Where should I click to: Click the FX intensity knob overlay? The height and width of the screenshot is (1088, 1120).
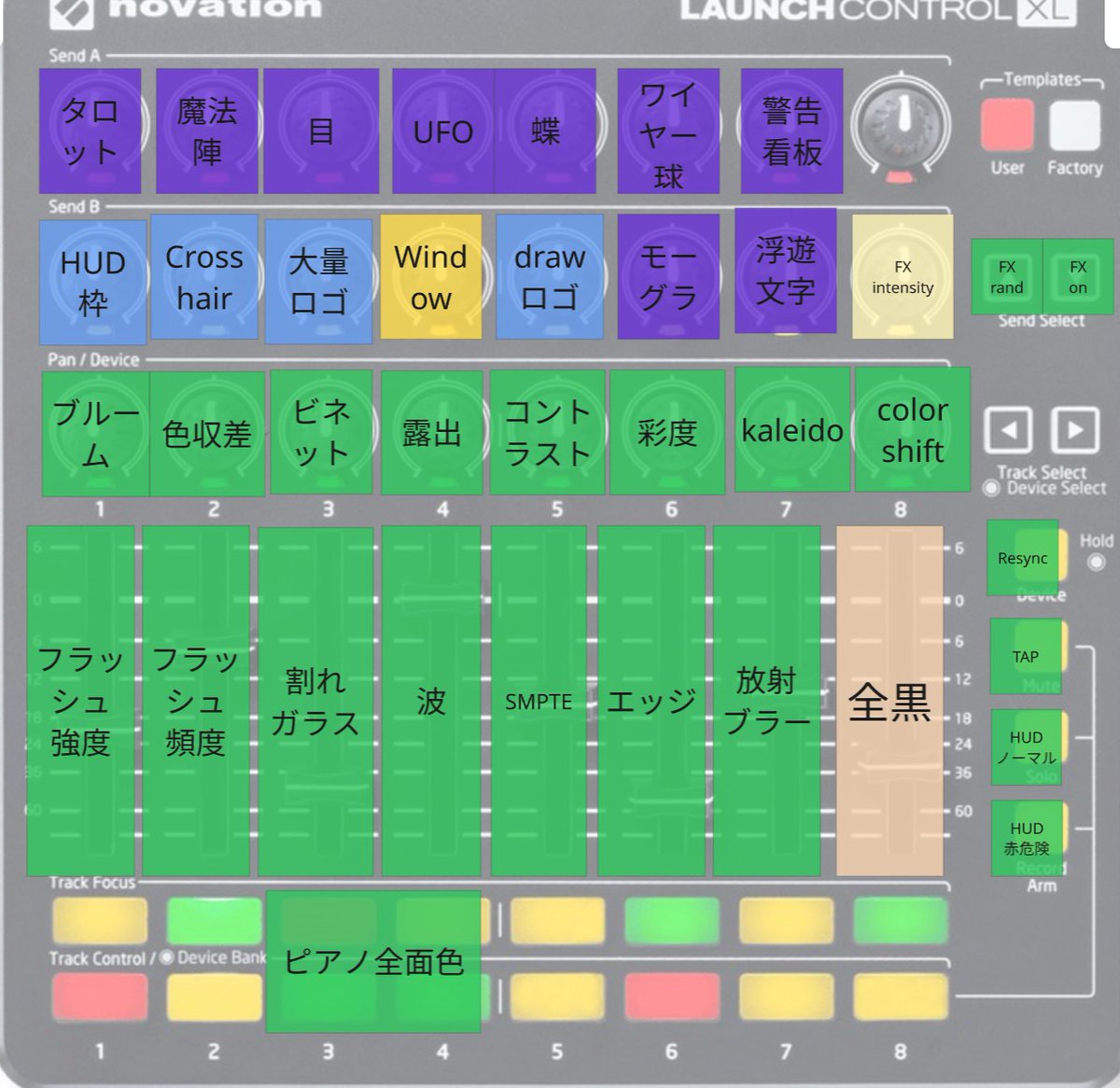pyautogui.click(x=903, y=276)
